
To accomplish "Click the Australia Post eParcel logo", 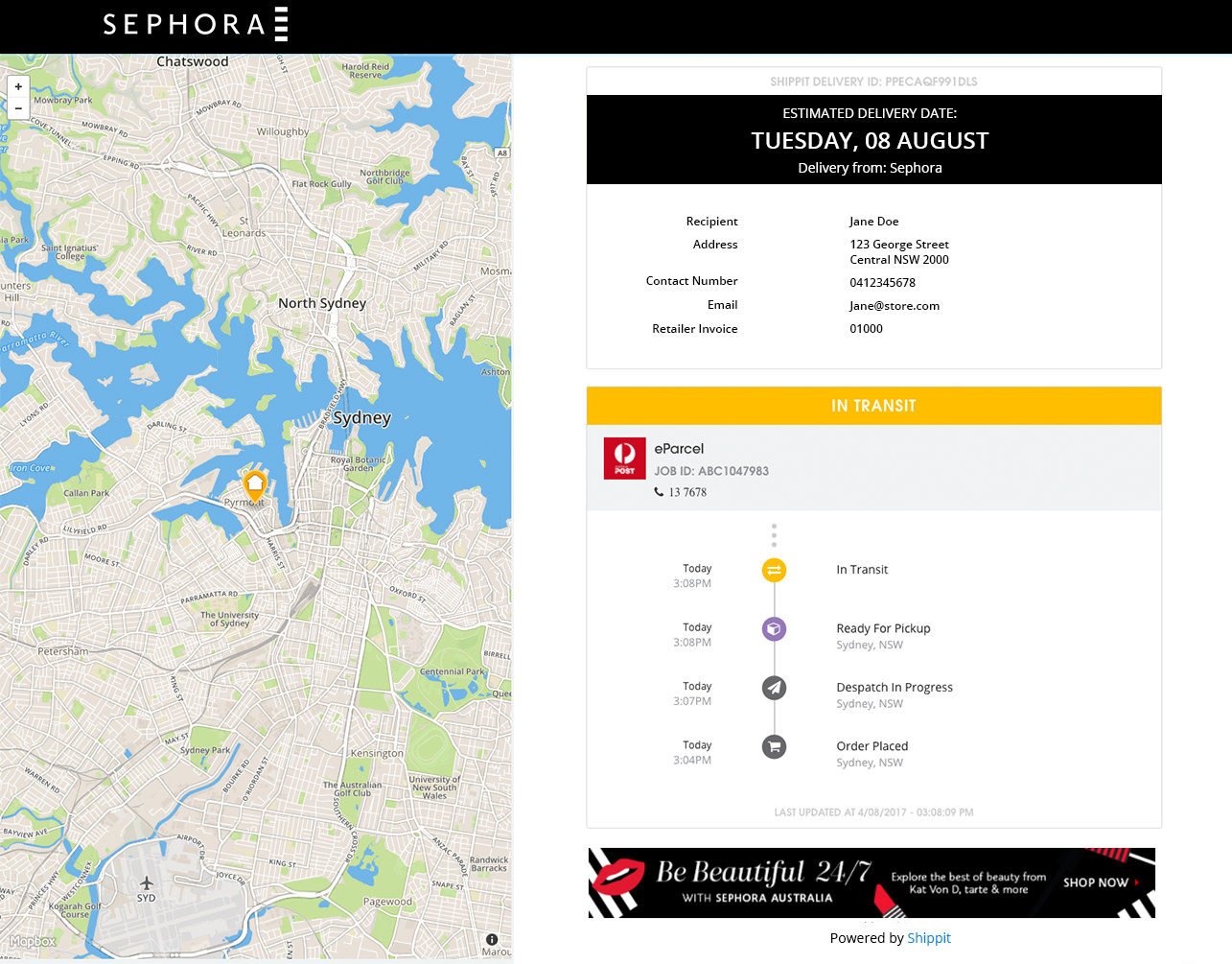I will tap(624, 458).
